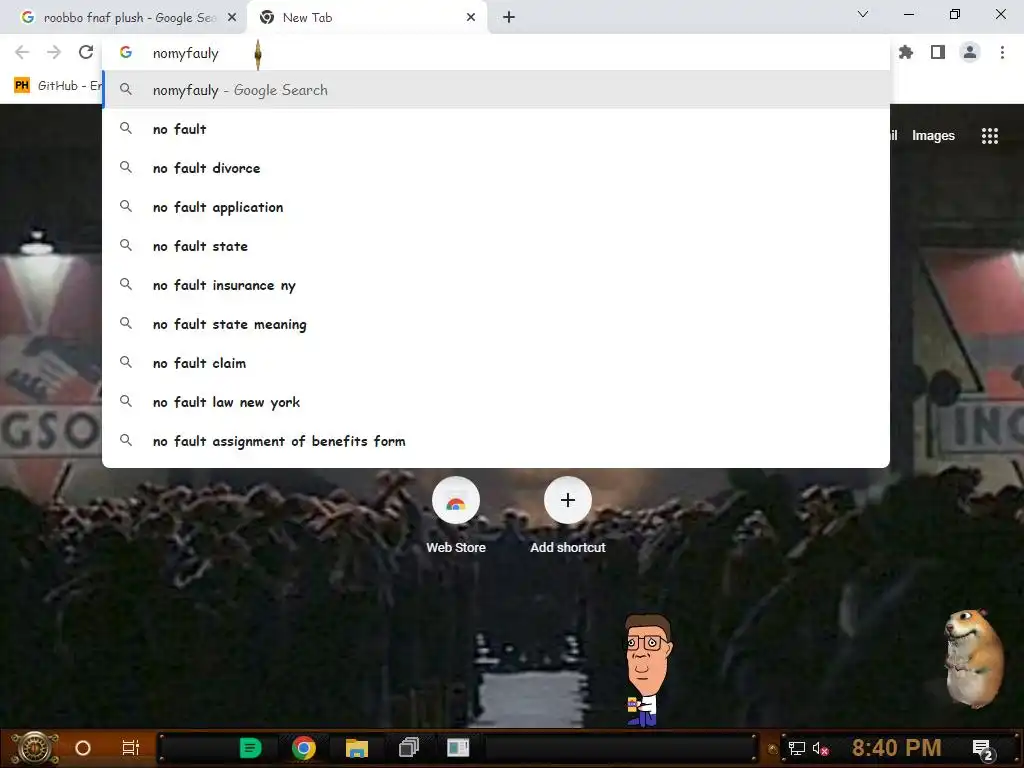
Task: Click the Add shortcut plus icon
Action: [x=568, y=501]
